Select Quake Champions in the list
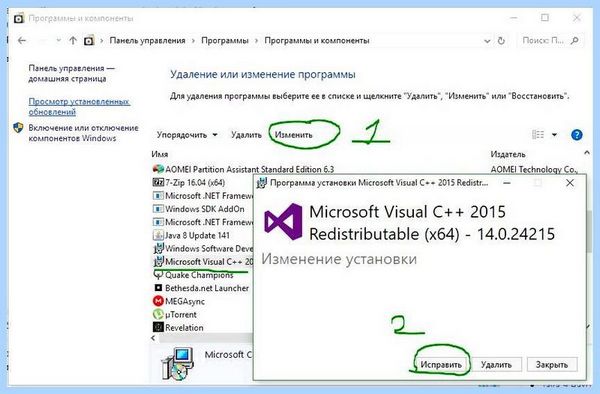This screenshot has width=600, height=394. click(x=199, y=275)
